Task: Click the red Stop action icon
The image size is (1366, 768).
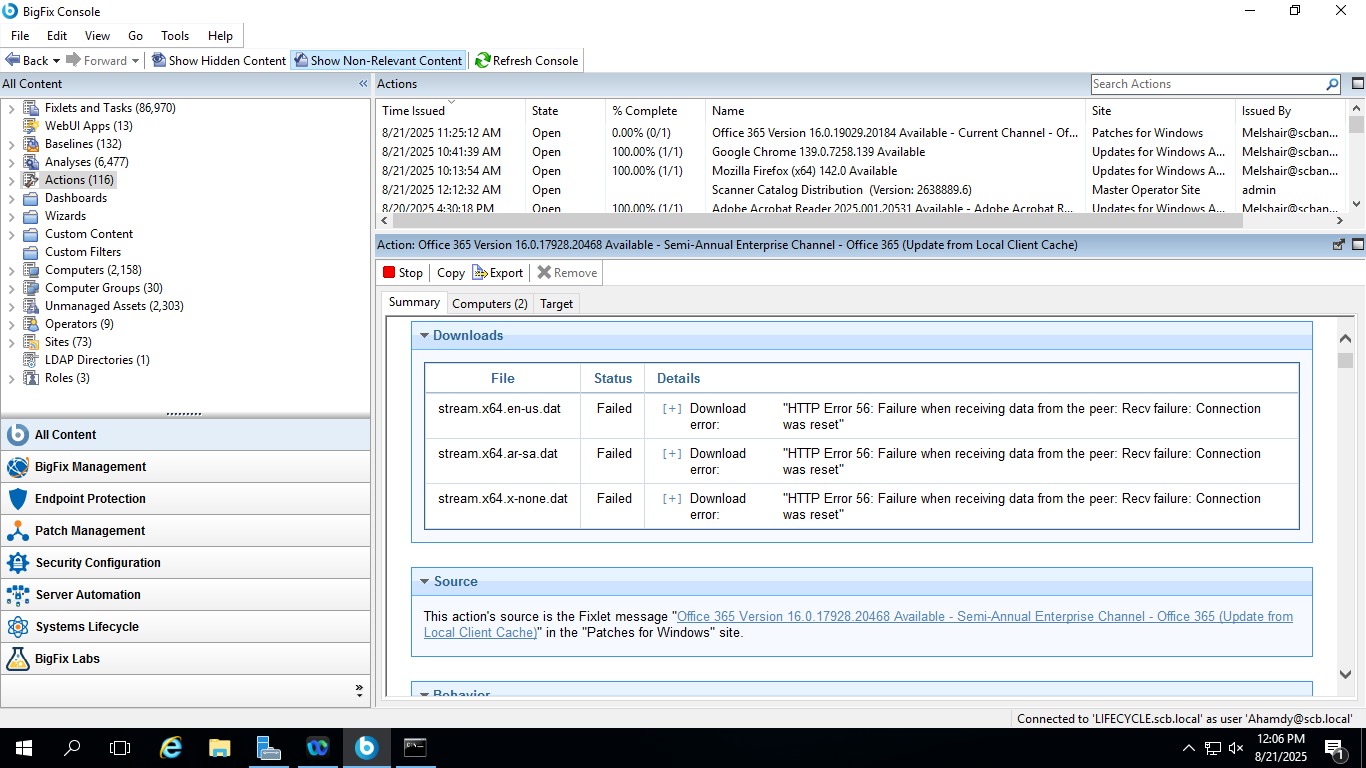Action: pyautogui.click(x=390, y=273)
